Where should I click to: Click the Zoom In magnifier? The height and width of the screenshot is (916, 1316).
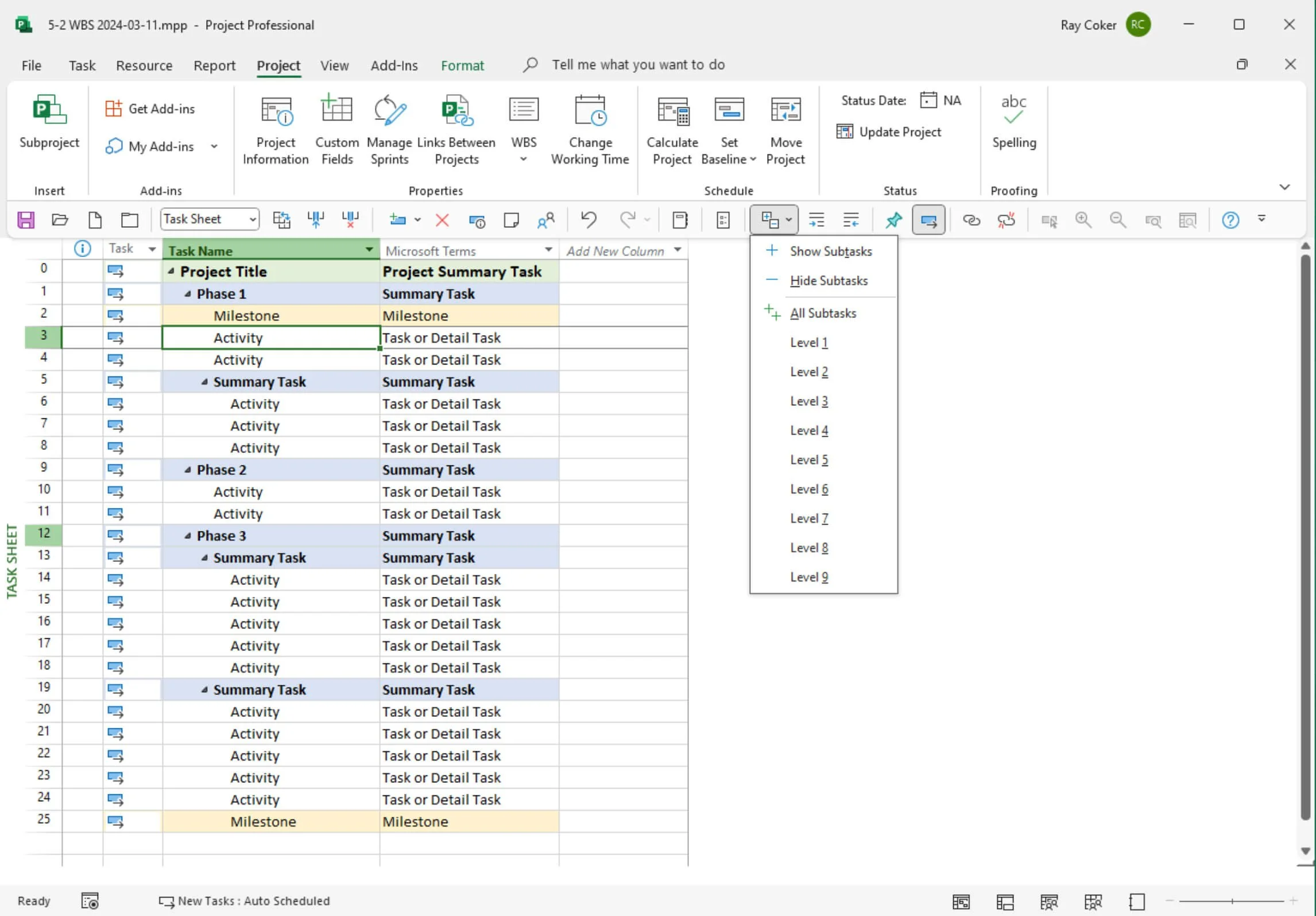coord(1083,220)
